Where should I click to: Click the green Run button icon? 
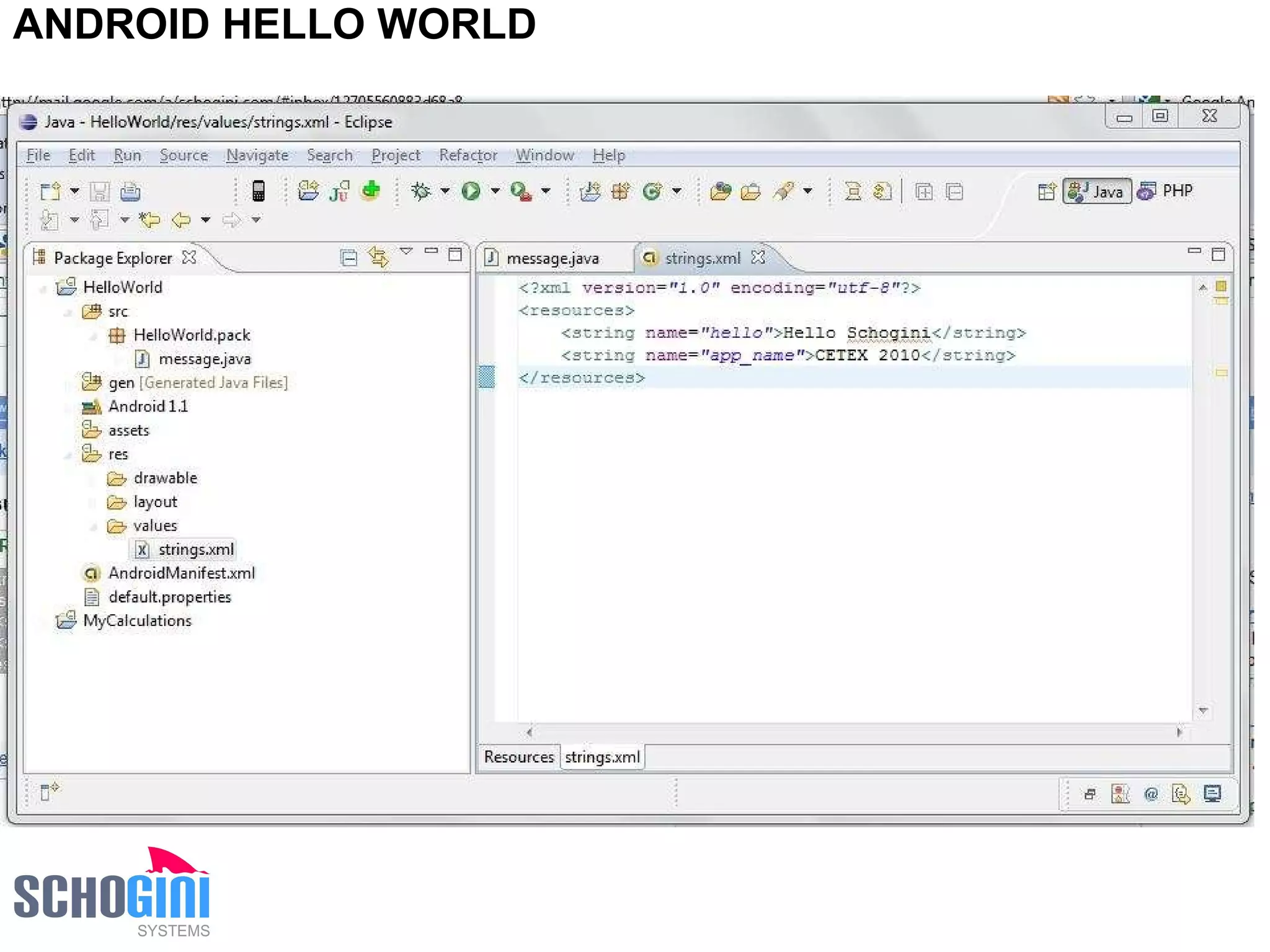(x=471, y=191)
